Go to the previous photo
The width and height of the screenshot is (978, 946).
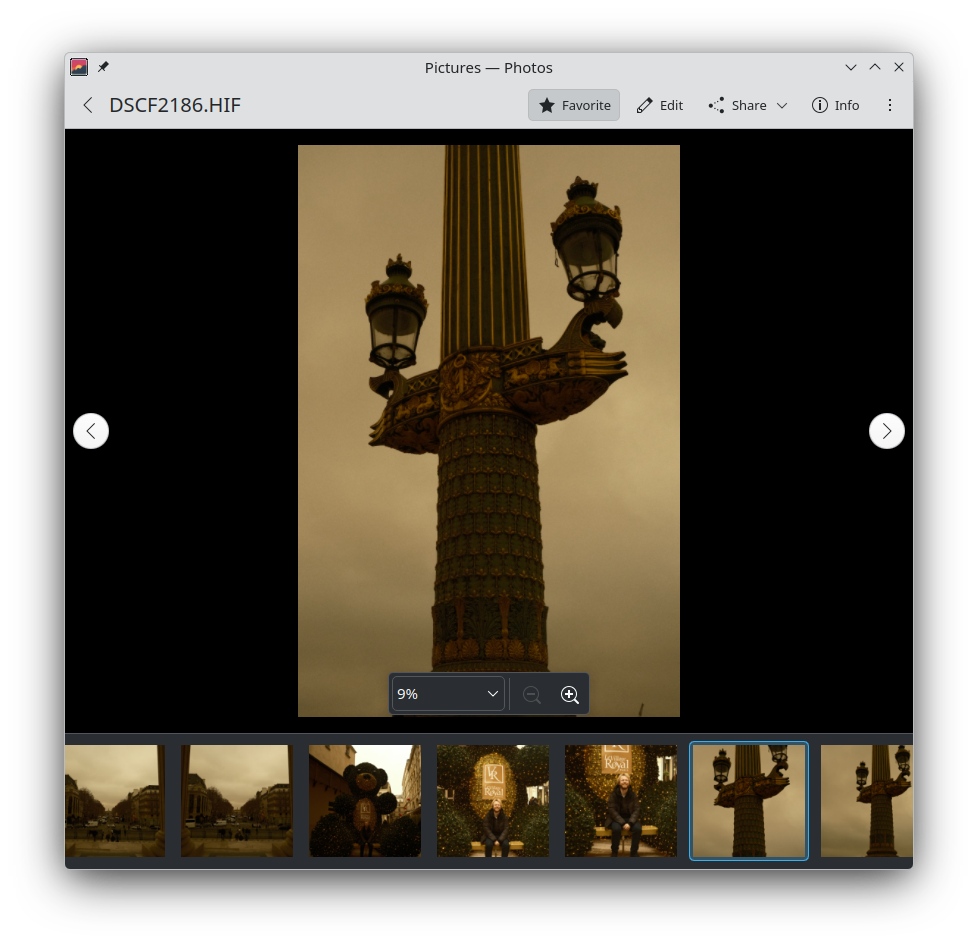(91, 431)
